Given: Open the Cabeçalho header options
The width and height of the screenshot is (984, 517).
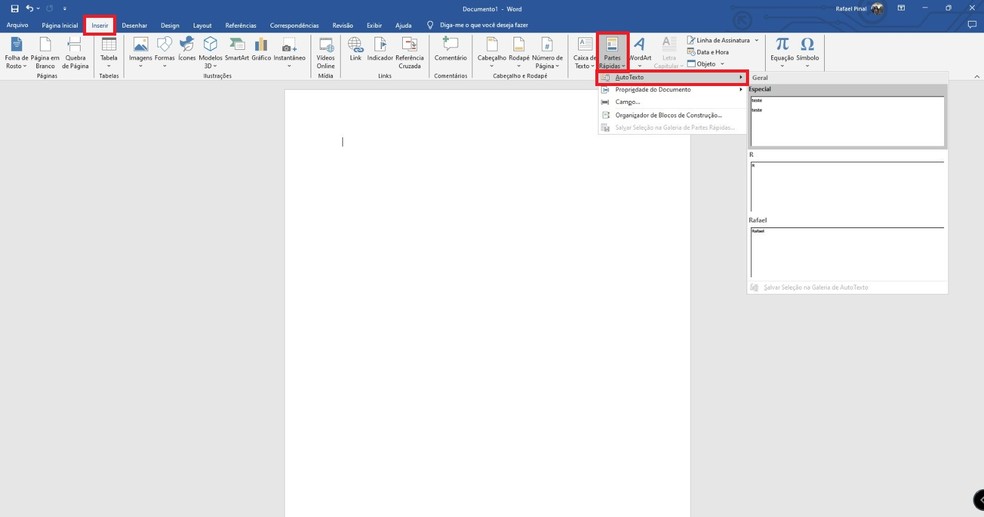Looking at the screenshot, I should [x=492, y=52].
